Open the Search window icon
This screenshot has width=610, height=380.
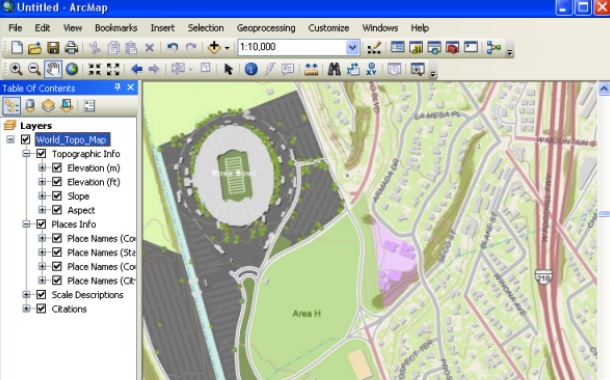434,47
